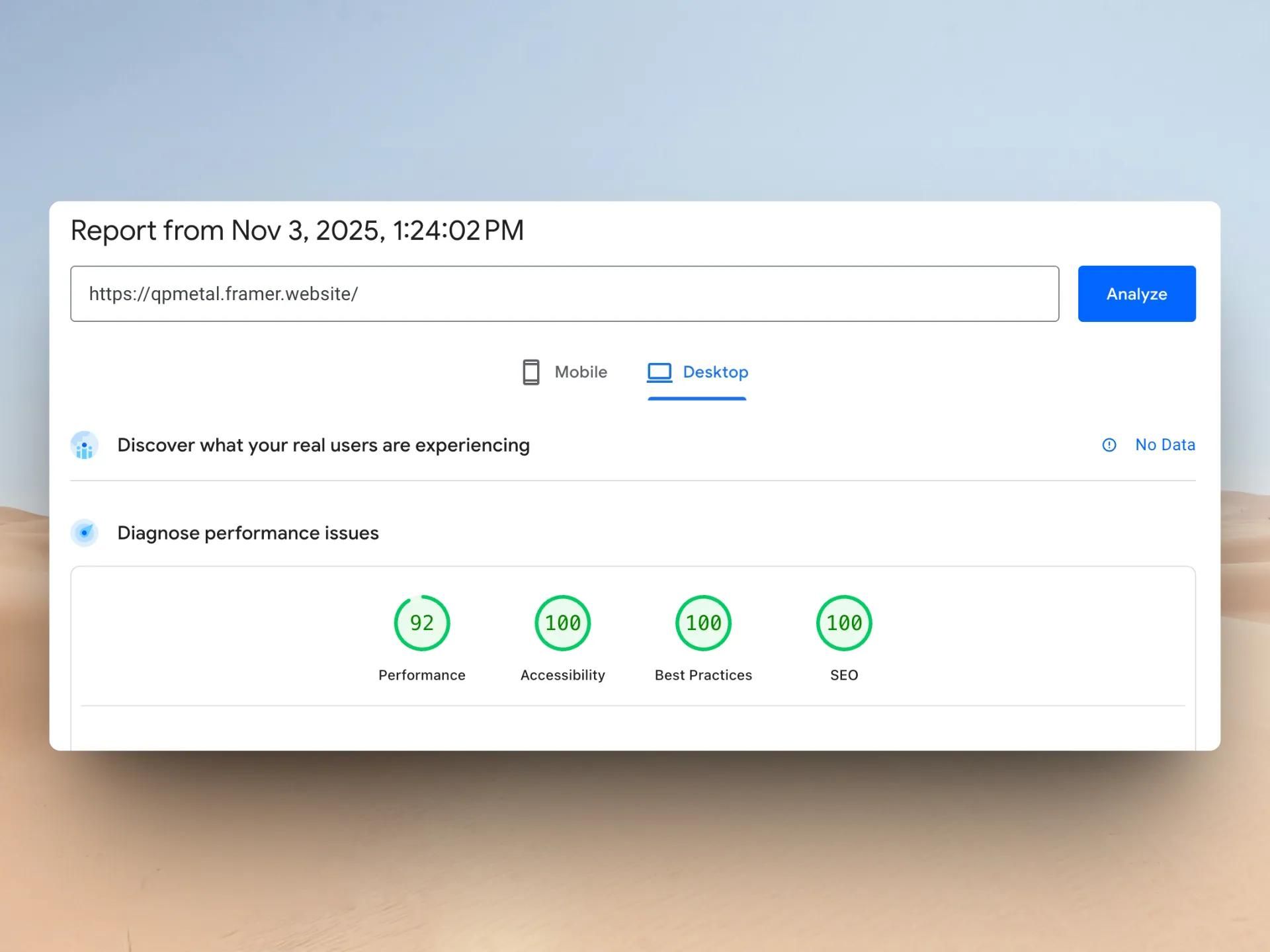Image resolution: width=1270 pixels, height=952 pixels.
Task: Click the SEO label text
Action: (x=844, y=675)
